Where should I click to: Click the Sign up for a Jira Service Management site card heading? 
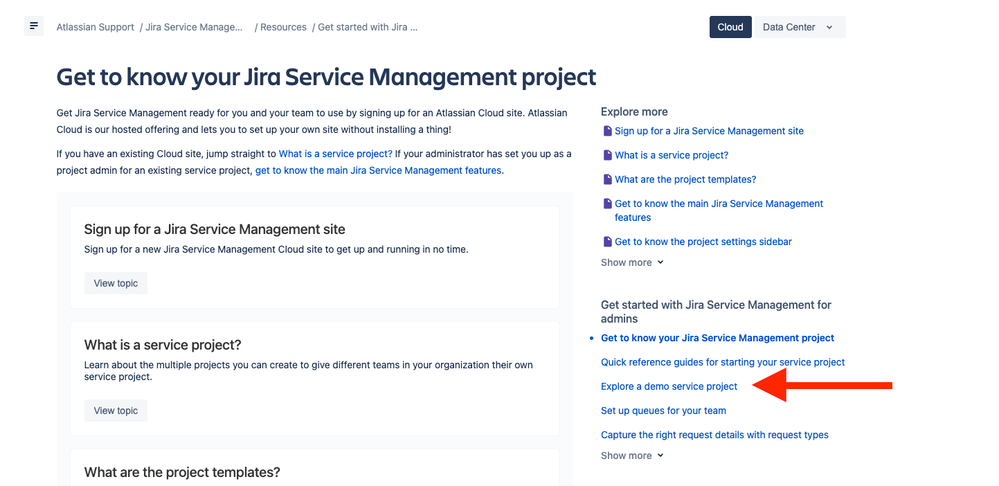pos(215,229)
